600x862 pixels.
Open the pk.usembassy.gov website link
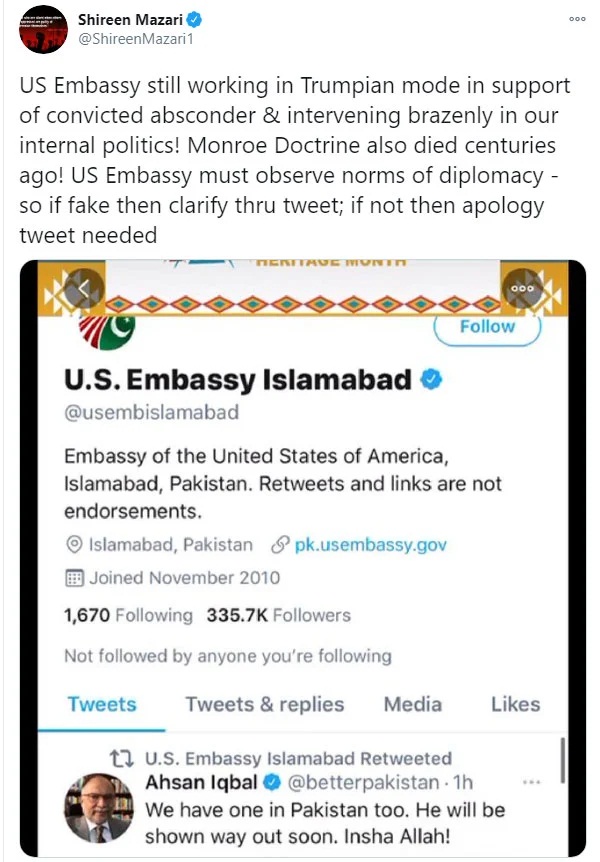[x=370, y=545]
